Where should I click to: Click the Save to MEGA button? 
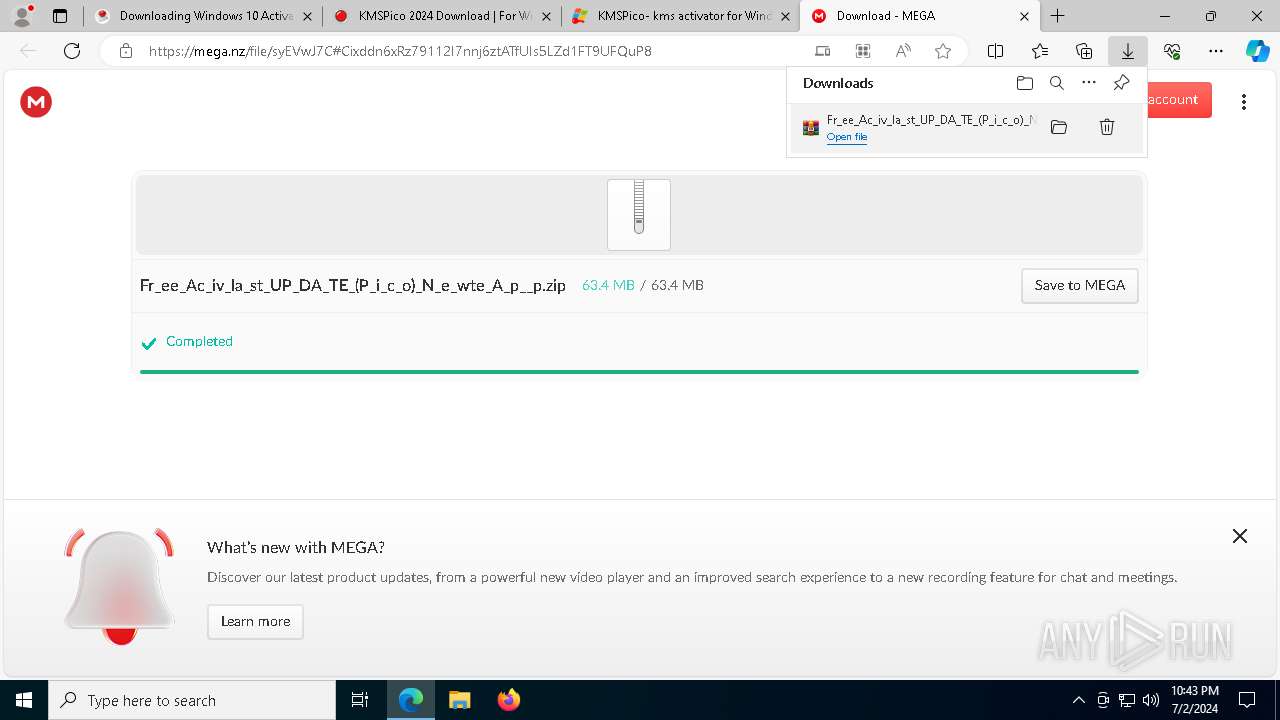tap(1080, 285)
